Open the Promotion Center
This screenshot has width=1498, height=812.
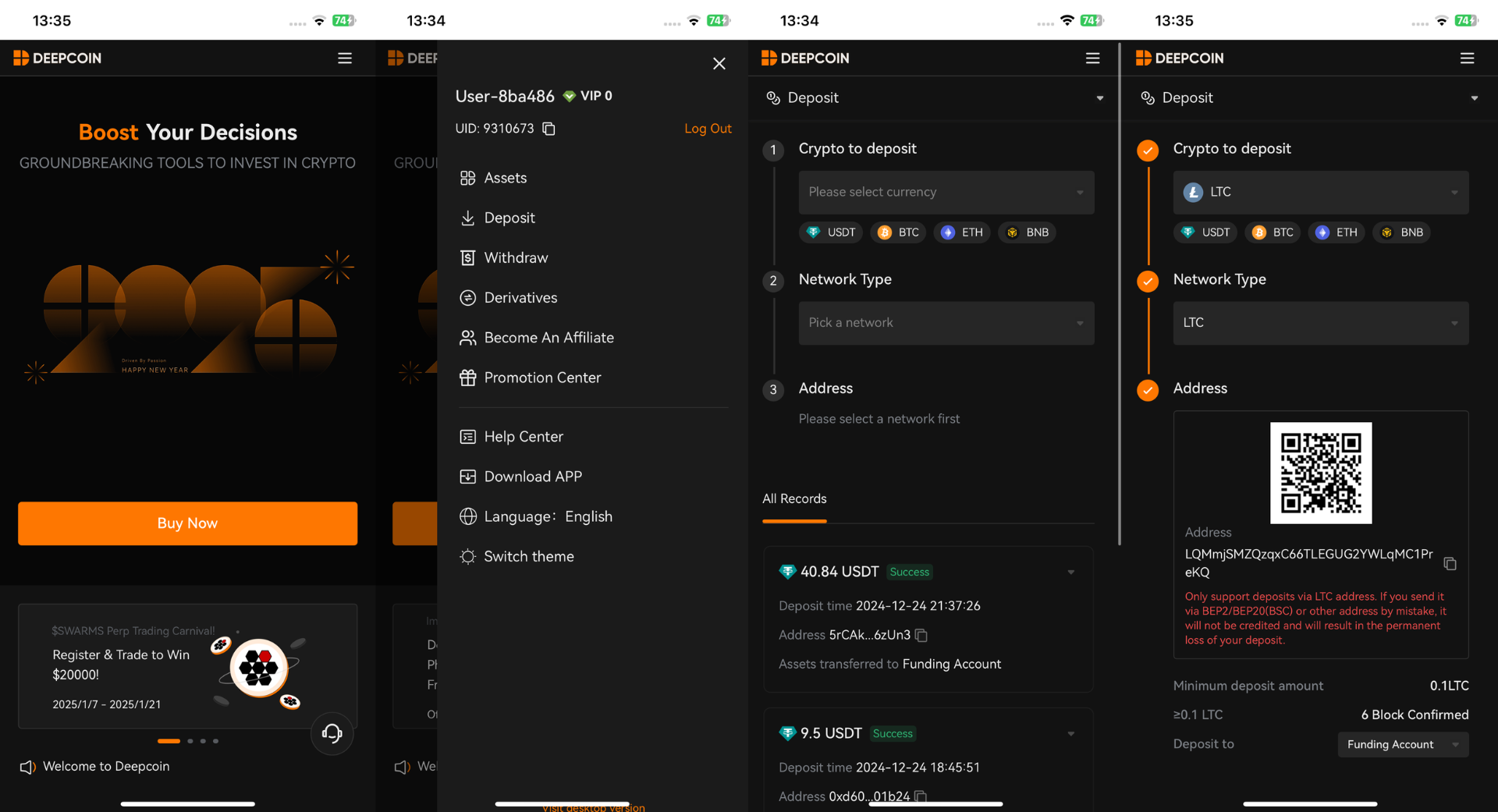click(531, 378)
